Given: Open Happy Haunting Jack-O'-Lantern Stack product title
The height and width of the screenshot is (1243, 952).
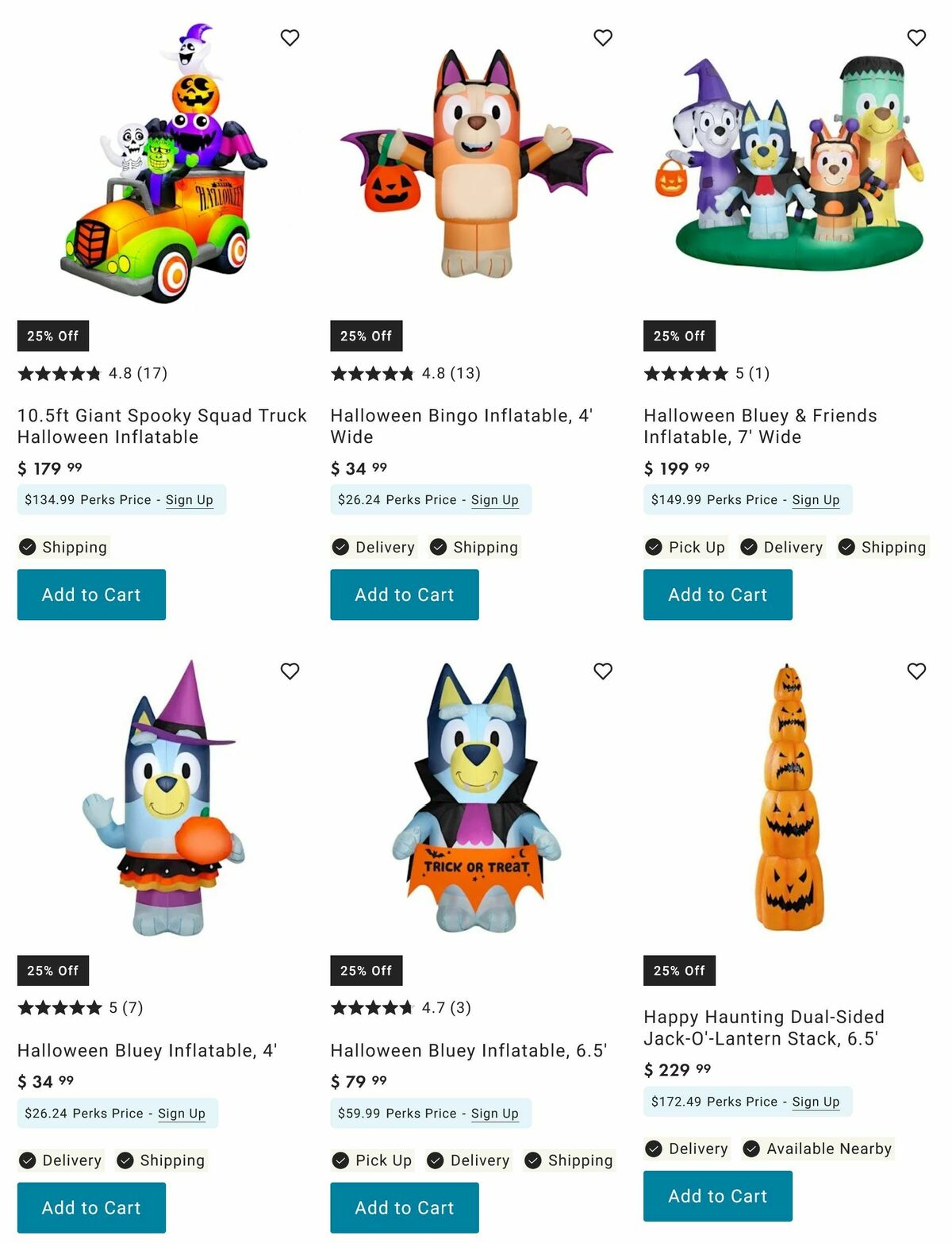Looking at the screenshot, I should click(763, 1028).
